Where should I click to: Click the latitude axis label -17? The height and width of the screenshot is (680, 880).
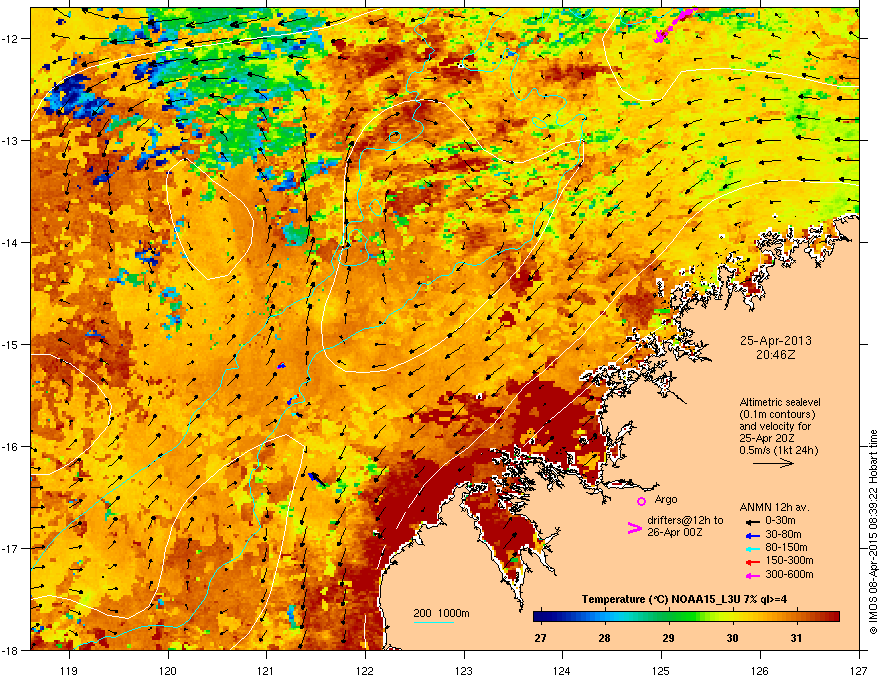pyautogui.click(x=11, y=548)
